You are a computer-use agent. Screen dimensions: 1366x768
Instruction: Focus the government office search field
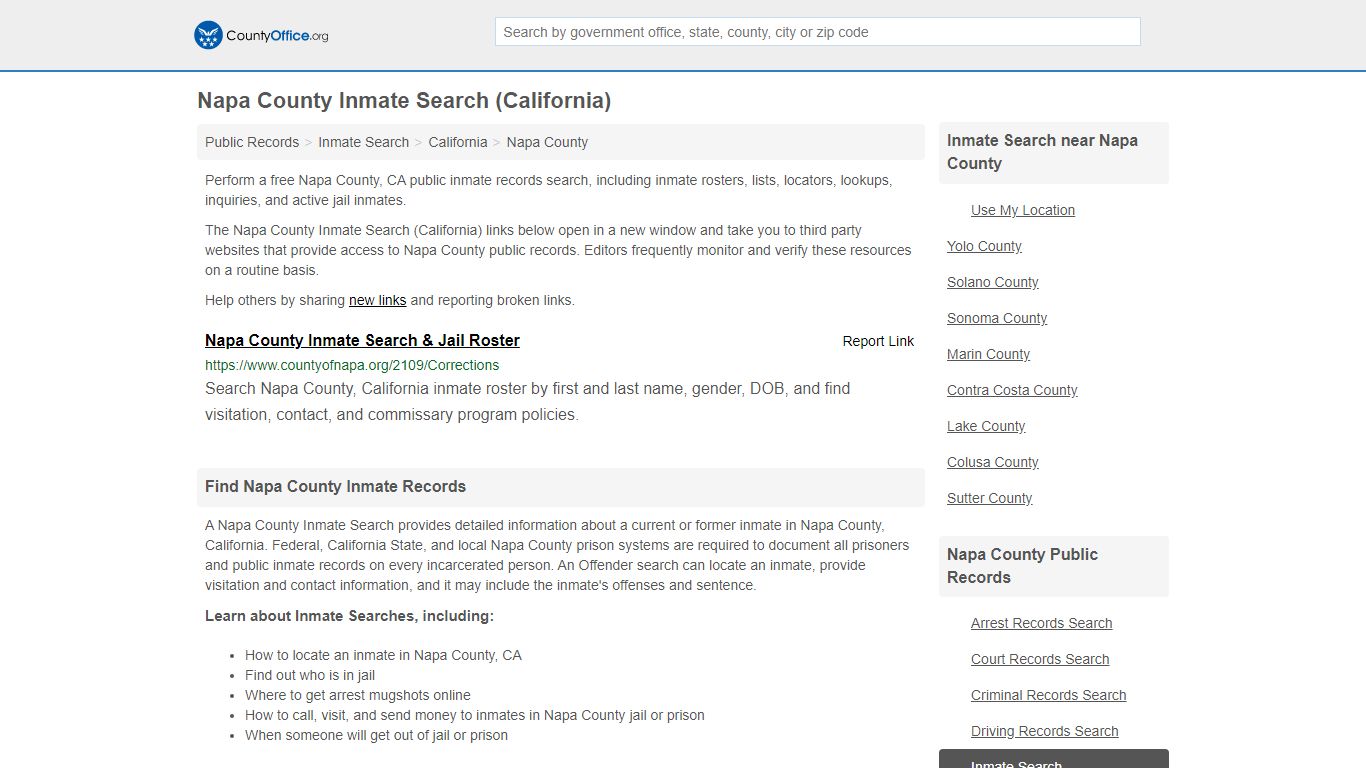click(817, 32)
